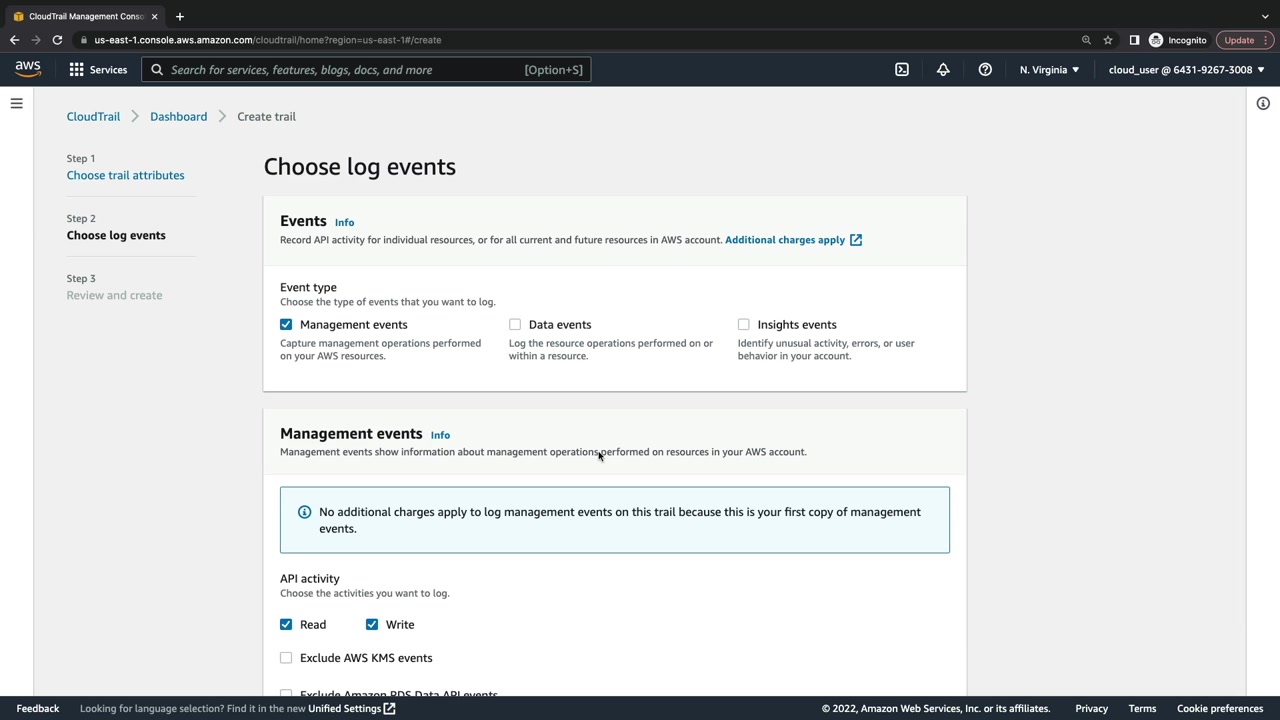1280x720 pixels.
Task: Click the Dashboard breadcrumb
Action: (x=178, y=117)
